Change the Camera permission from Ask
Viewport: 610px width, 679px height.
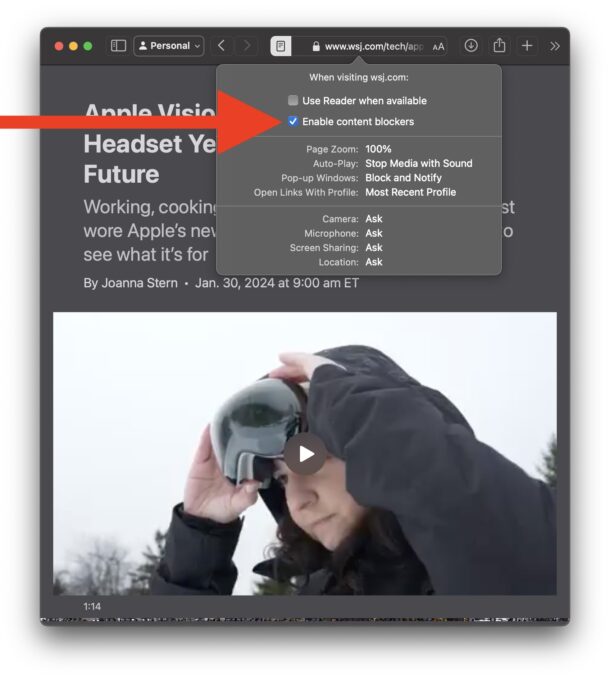pyautogui.click(x=374, y=219)
